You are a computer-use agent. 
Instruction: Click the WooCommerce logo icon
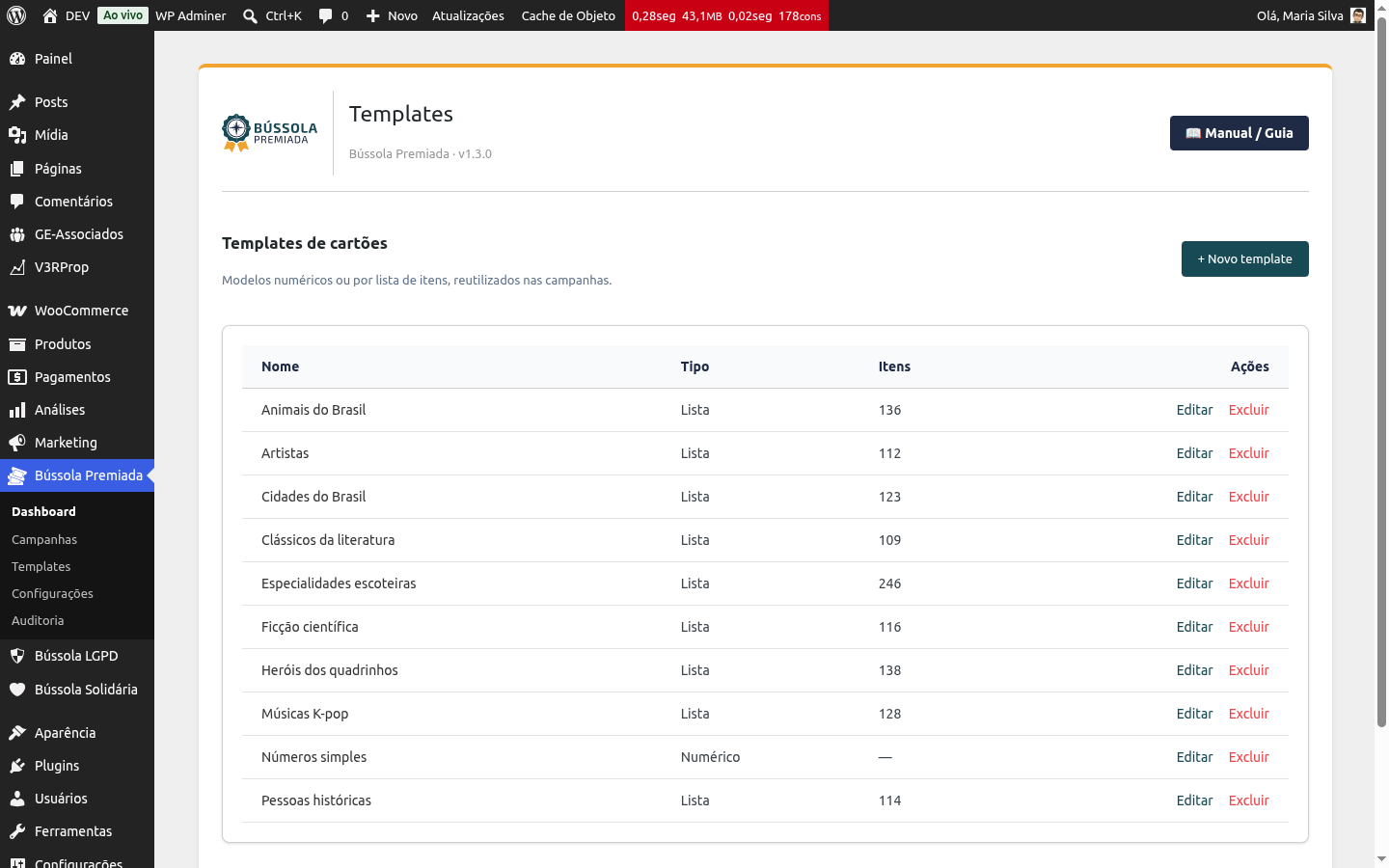[x=17, y=311]
